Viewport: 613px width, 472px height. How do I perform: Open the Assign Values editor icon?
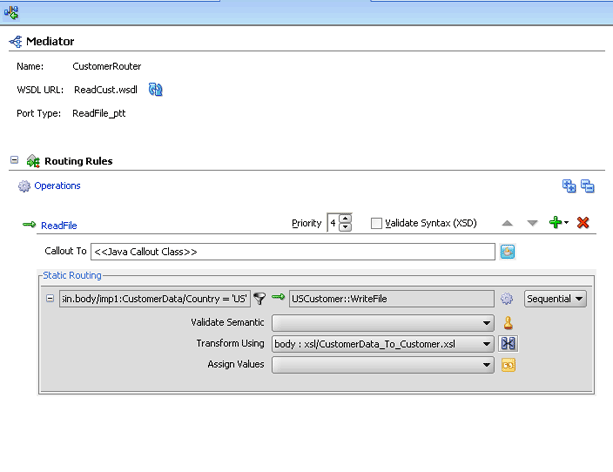[x=508, y=365]
